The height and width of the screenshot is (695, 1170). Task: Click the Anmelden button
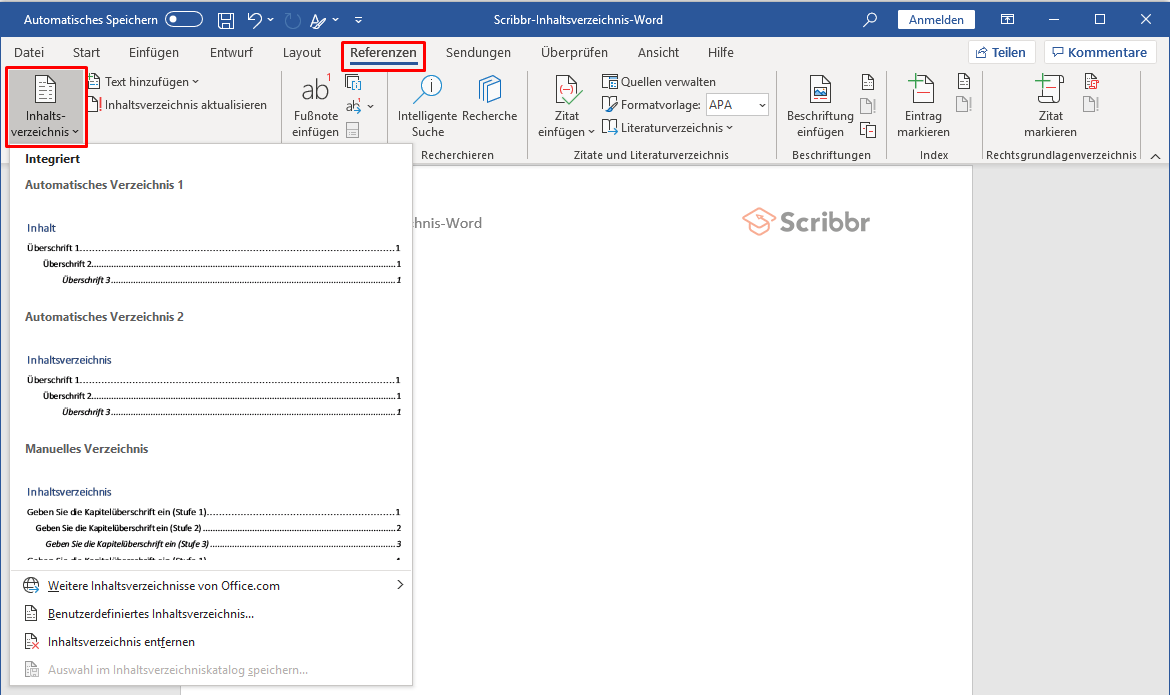pos(936,20)
